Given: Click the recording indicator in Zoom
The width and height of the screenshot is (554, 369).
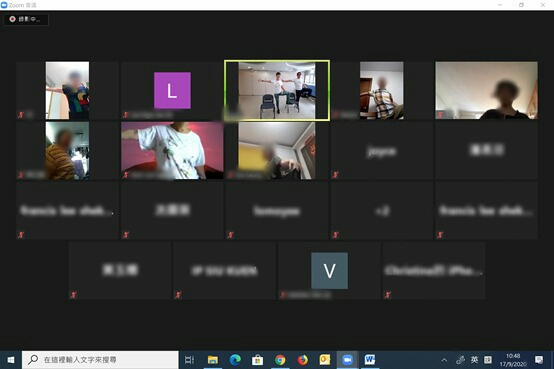Looking at the screenshot, I should pyautogui.click(x=26, y=19).
